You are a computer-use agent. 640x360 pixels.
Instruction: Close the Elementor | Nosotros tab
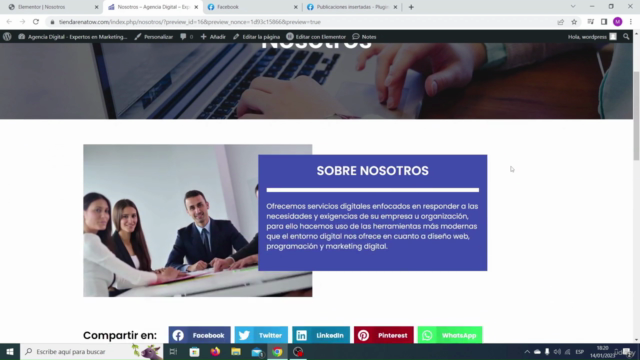pos(97,7)
